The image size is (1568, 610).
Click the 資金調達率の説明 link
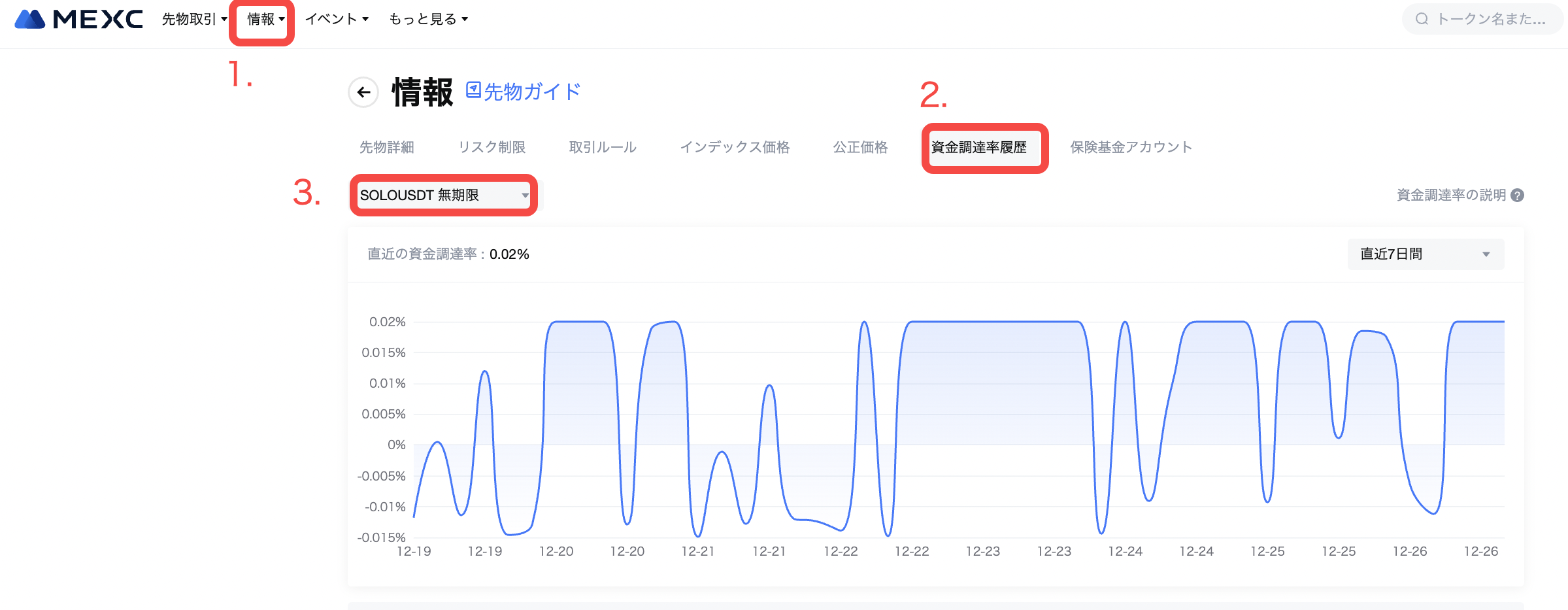point(1450,195)
